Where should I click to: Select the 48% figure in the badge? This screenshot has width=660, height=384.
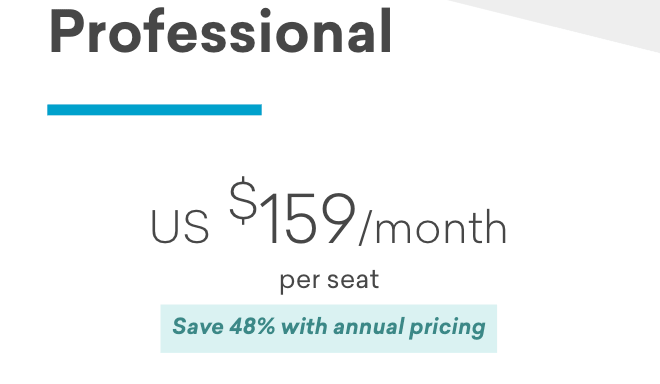click(x=252, y=327)
